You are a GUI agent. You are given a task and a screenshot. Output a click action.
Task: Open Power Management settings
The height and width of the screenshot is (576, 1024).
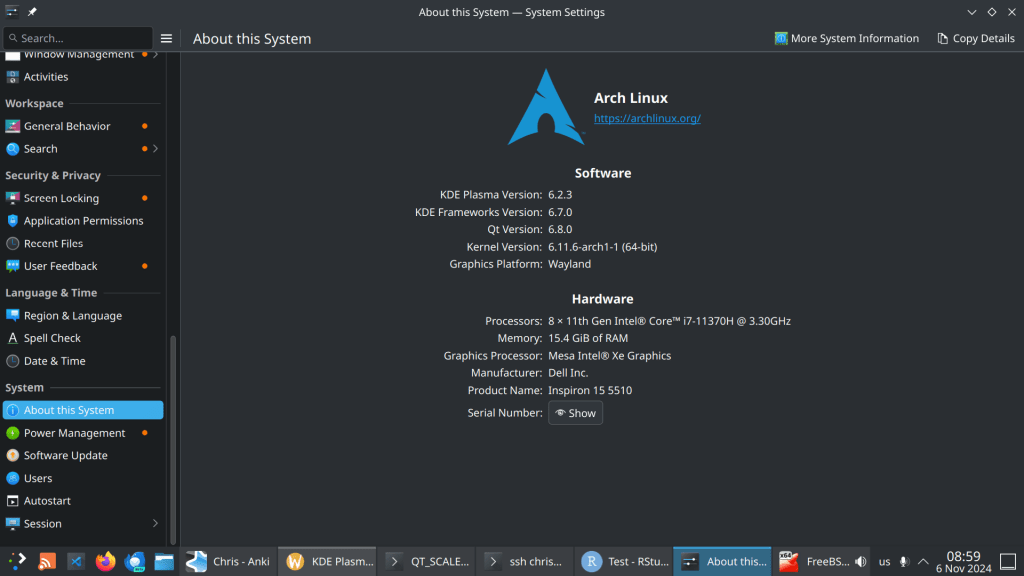(x=74, y=433)
